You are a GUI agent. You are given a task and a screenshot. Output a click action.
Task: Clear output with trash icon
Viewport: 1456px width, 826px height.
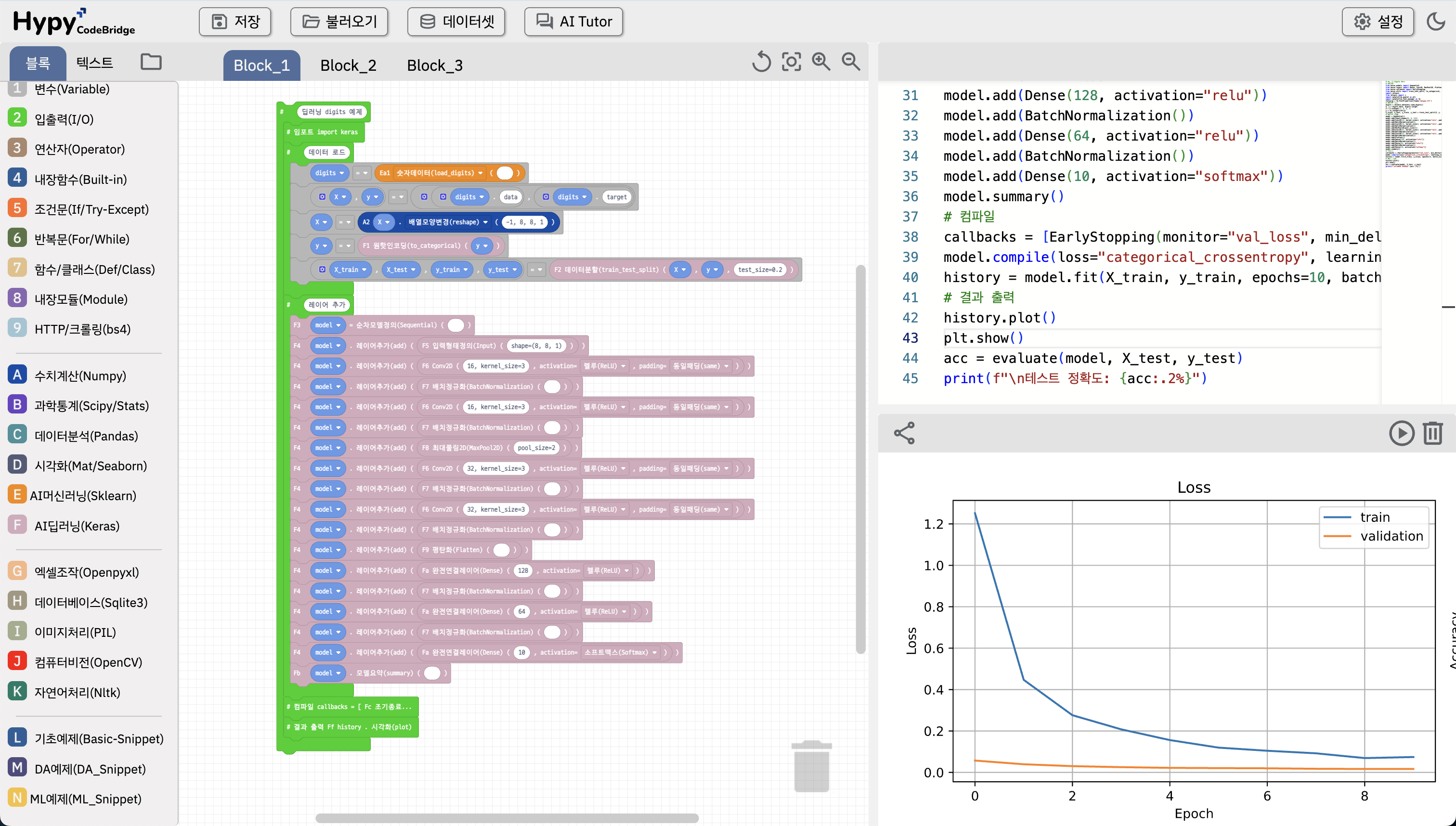1433,433
